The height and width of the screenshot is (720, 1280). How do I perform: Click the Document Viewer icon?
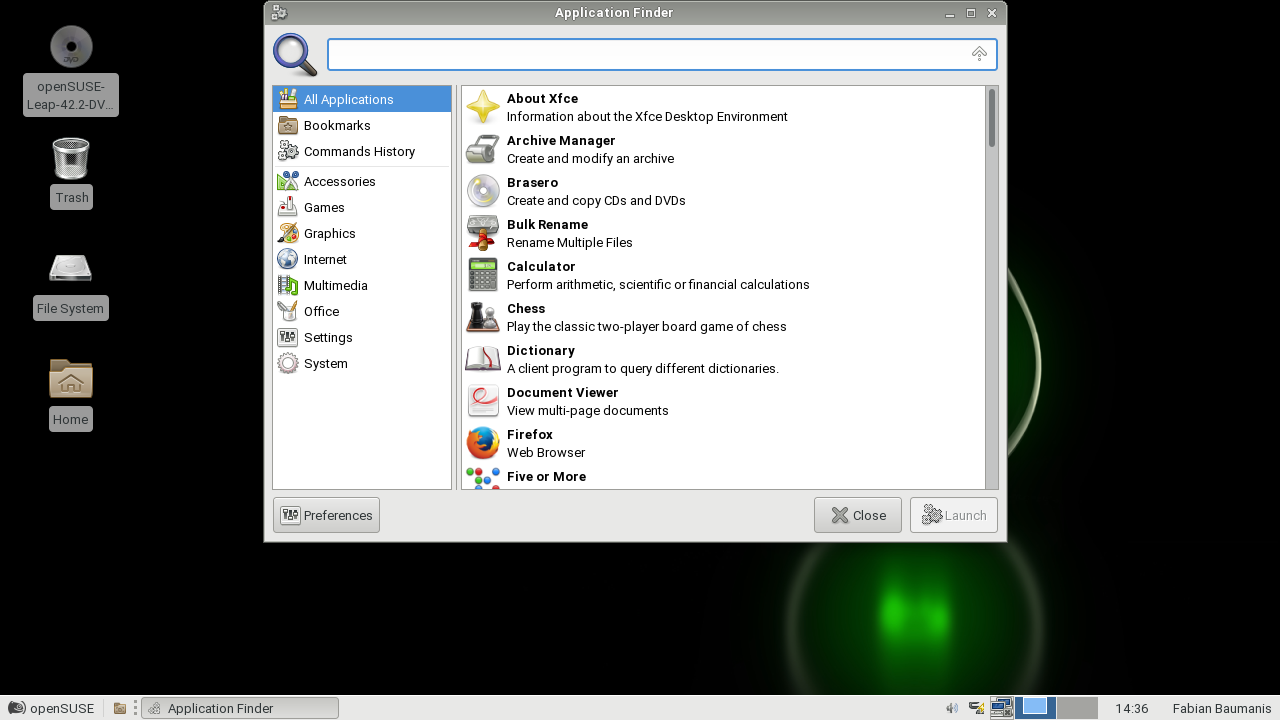[x=483, y=401]
